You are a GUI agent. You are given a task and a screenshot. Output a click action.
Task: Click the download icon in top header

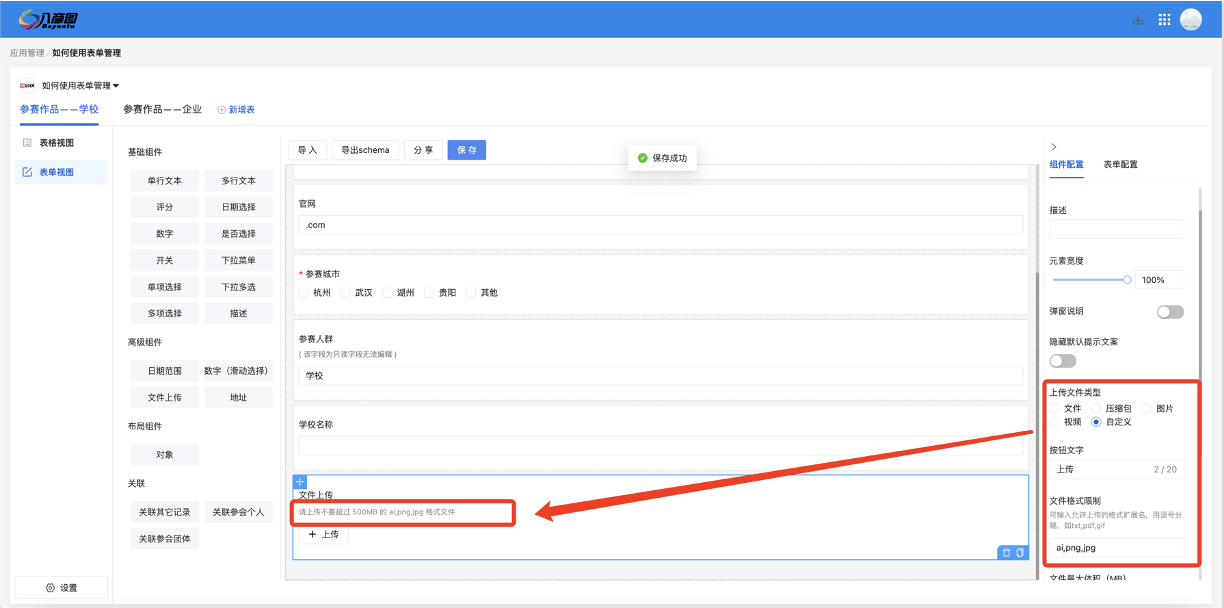point(1137,19)
